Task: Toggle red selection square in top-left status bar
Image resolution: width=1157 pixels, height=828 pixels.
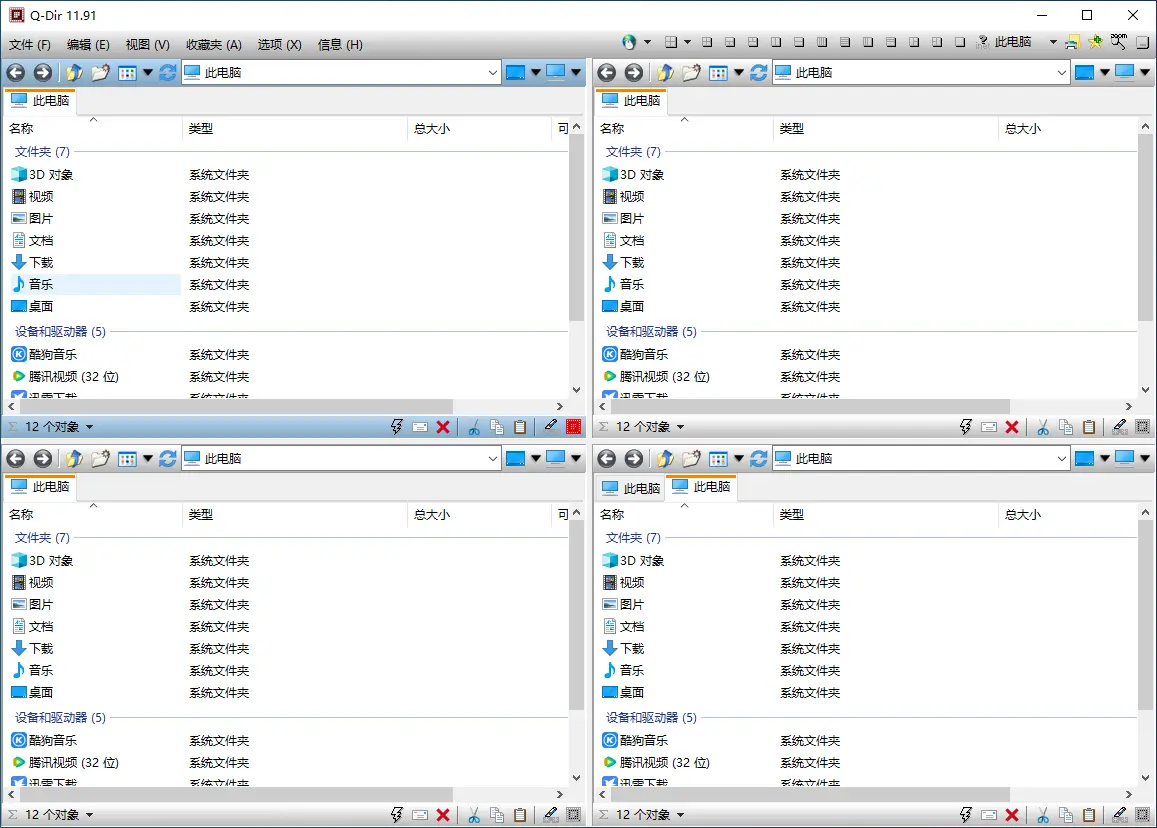Action: click(x=573, y=427)
